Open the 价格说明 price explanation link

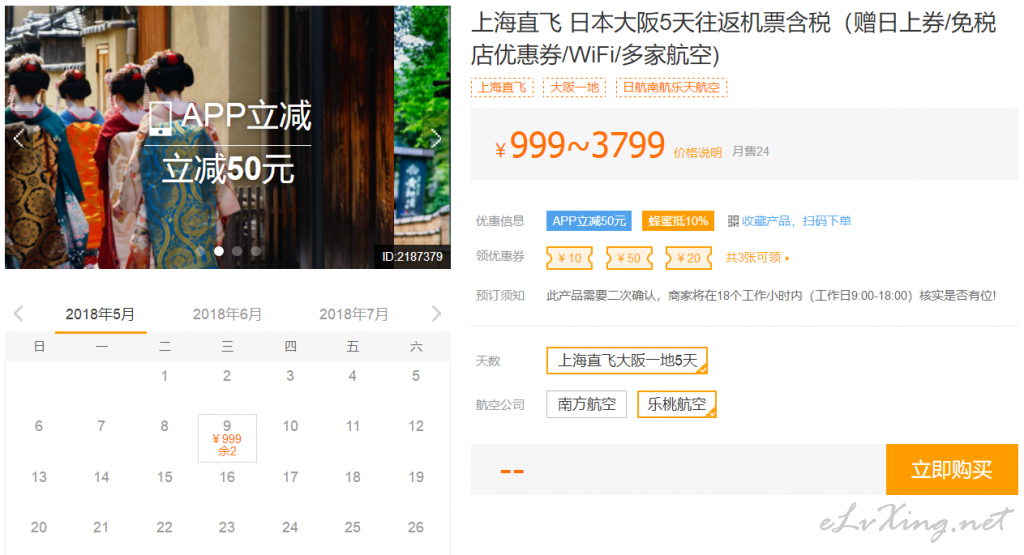(697, 153)
